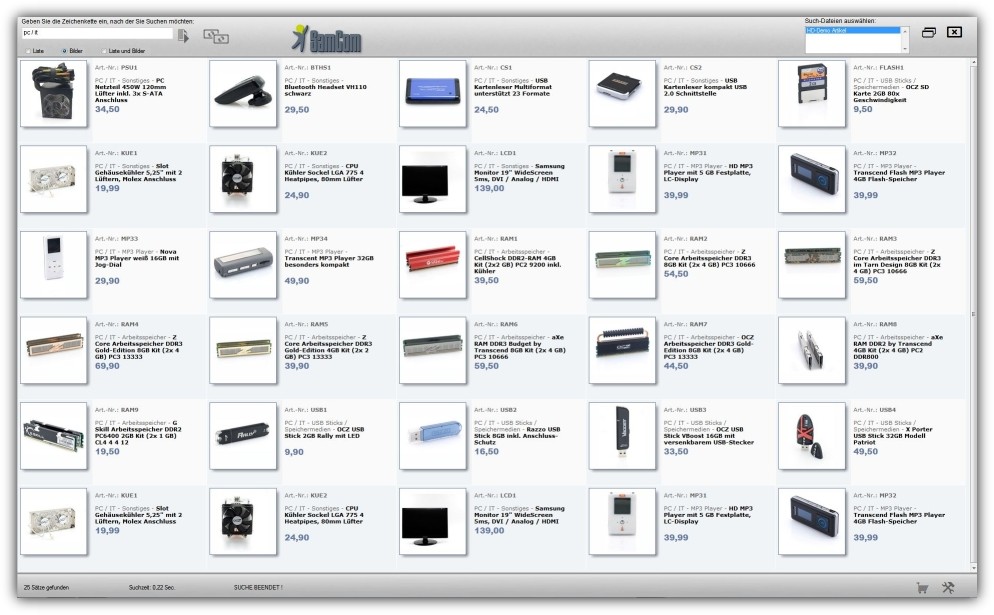Open the tools settings icon in status bar
The image size is (994, 615).
tap(948, 587)
